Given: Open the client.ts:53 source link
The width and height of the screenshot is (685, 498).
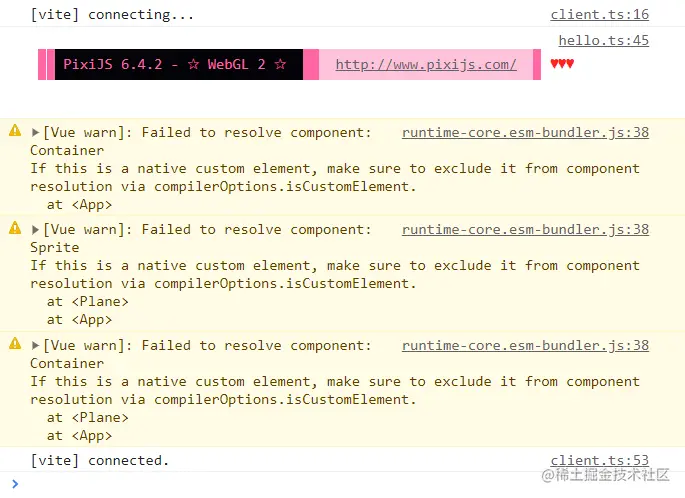Looking at the screenshot, I should tap(599, 460).
